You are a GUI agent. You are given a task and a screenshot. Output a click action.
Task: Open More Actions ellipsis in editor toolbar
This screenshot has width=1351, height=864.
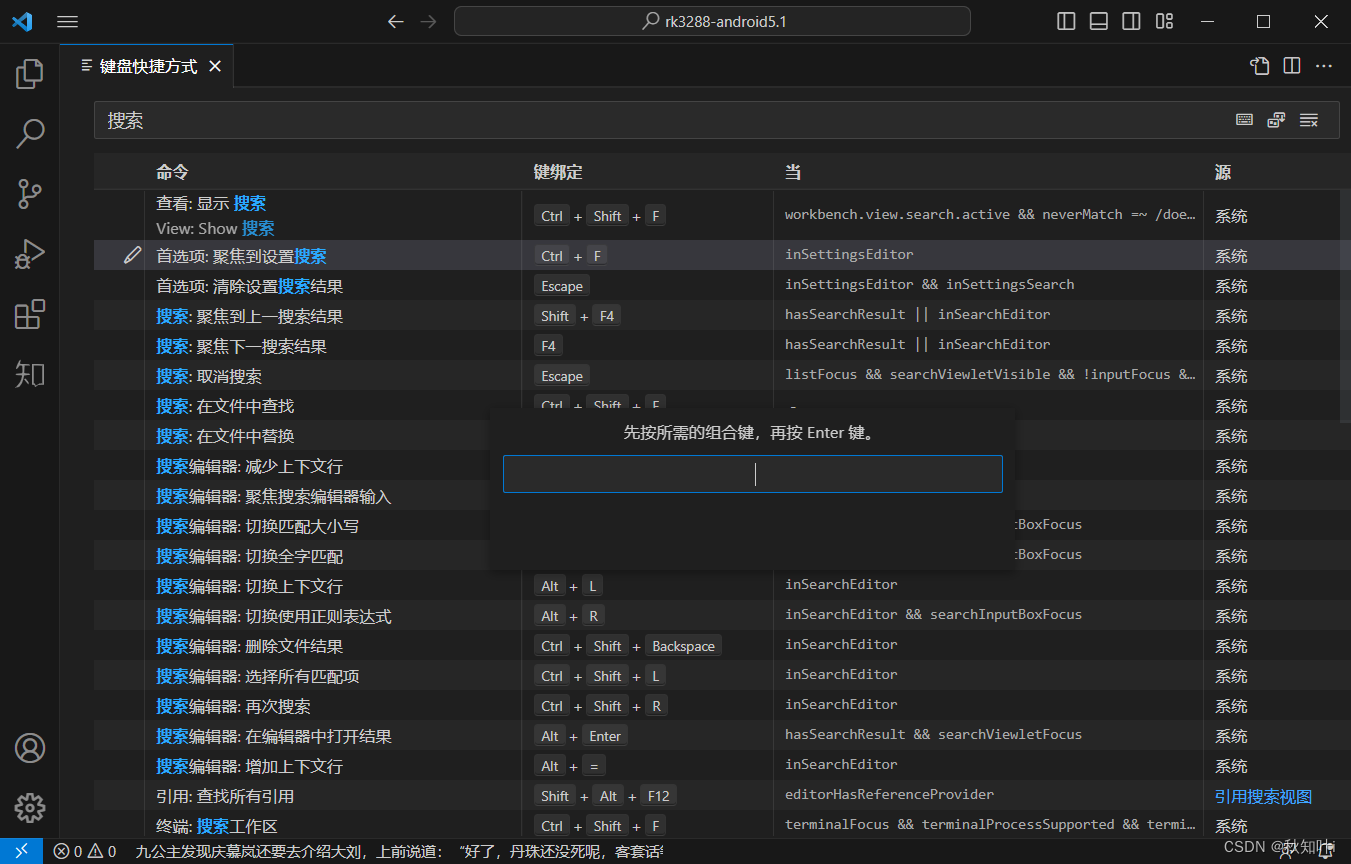1324,66
